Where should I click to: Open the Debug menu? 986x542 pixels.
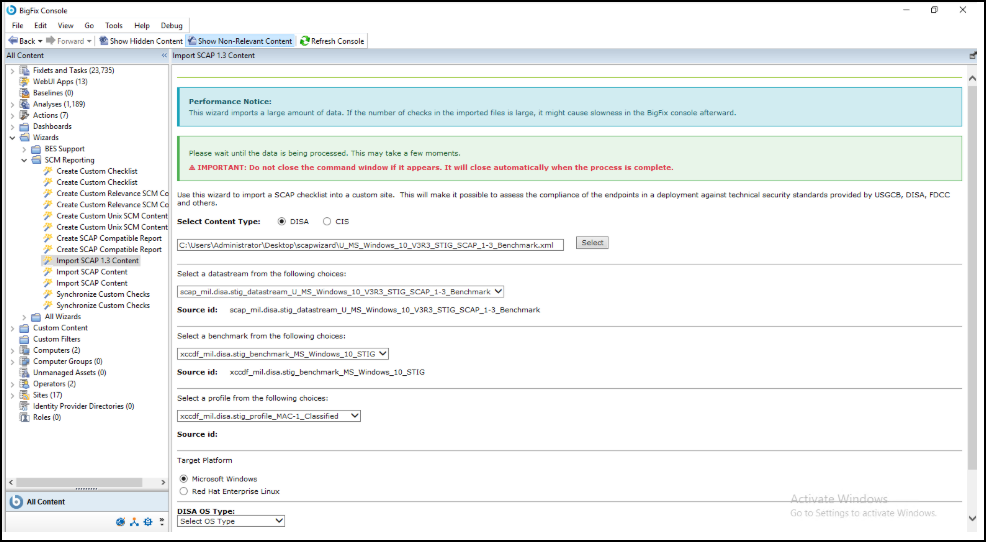171,26
